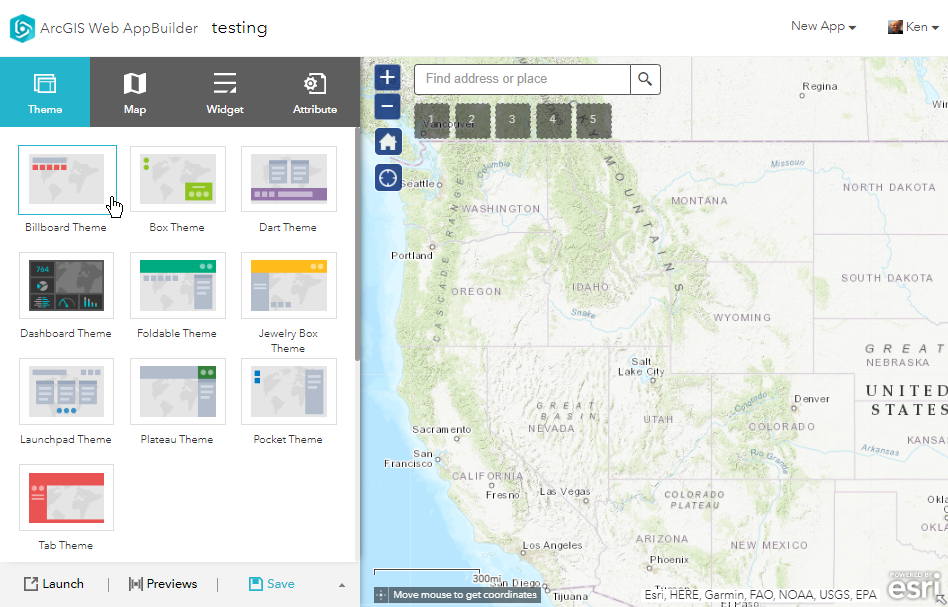Viewport: 948px width, 607px height.
Task: Pick the Dart Theme thumbnail
Action: (289, 179)
